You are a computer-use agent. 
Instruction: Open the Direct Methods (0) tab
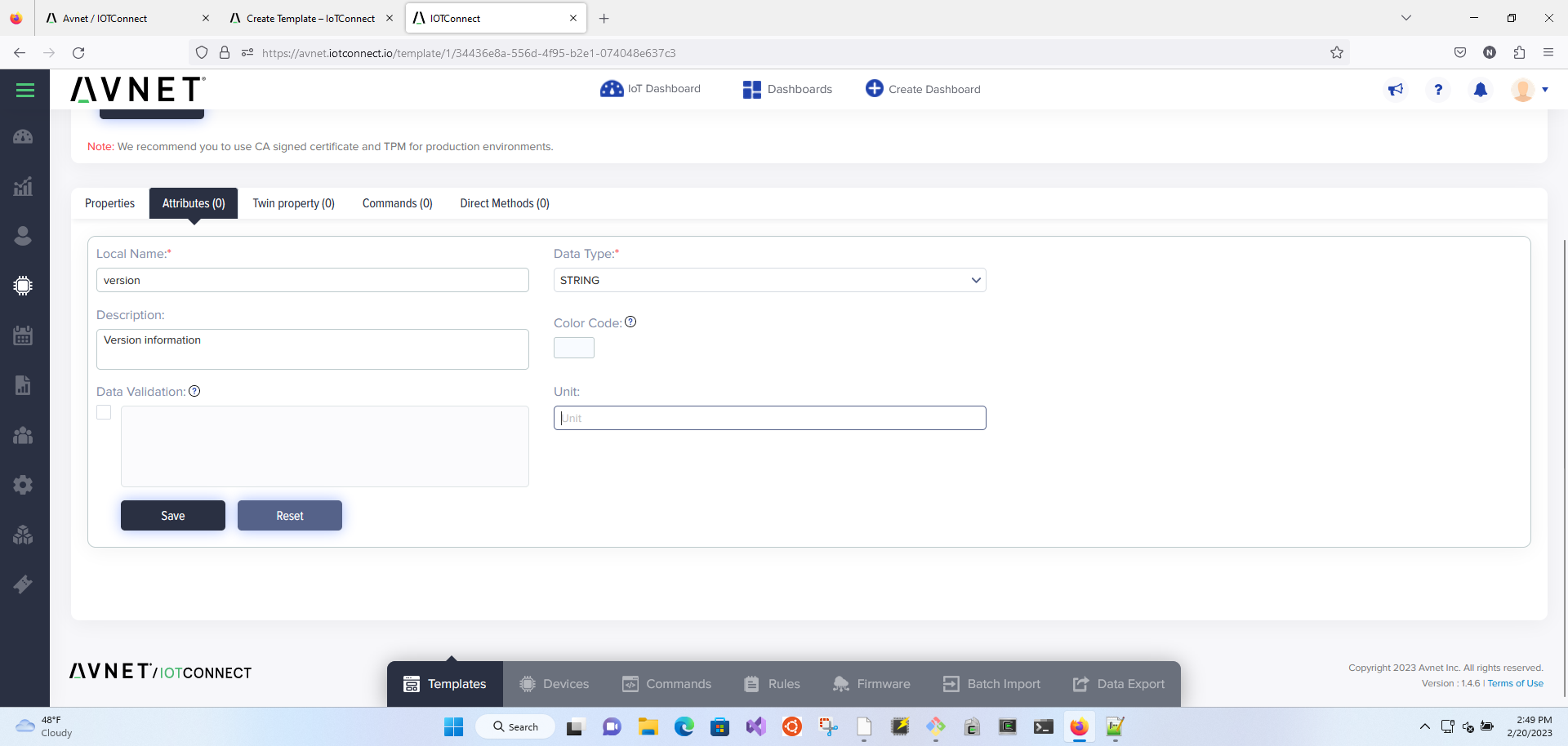coord(505,203)
